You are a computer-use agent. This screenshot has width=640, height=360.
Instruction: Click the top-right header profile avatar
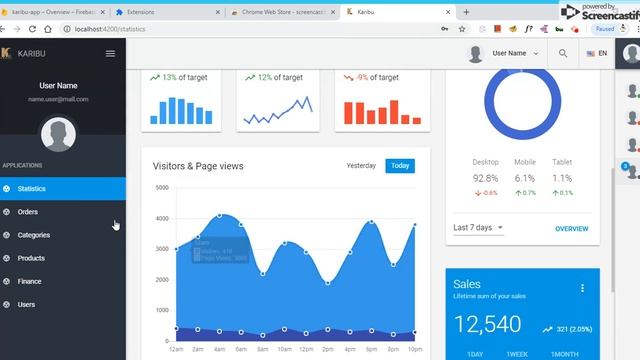(x=631, y=53)
